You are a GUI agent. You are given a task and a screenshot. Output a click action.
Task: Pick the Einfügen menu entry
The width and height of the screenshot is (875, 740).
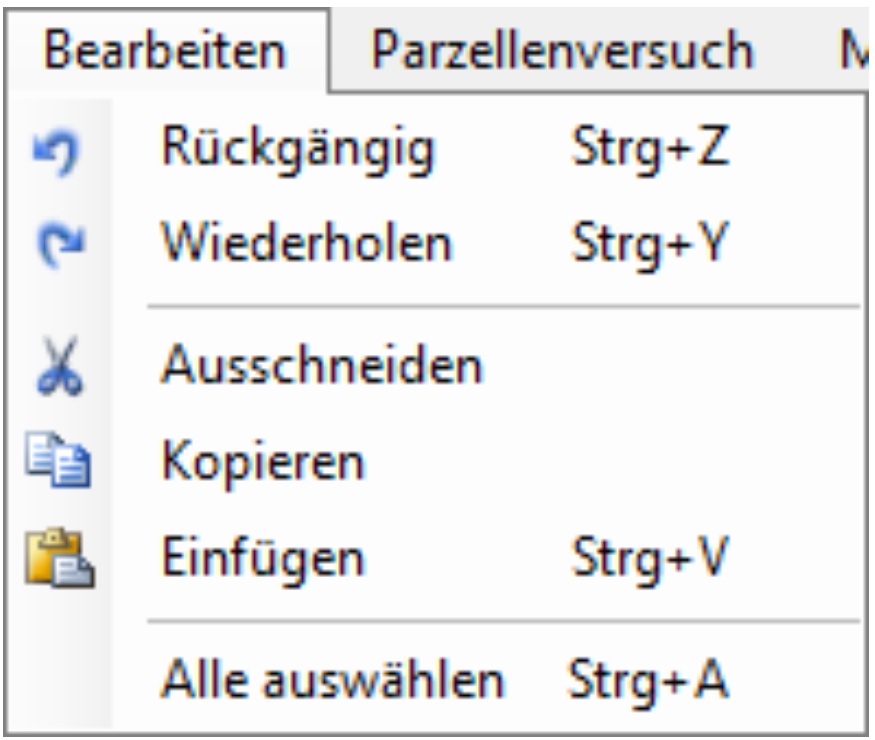[262, 559]
